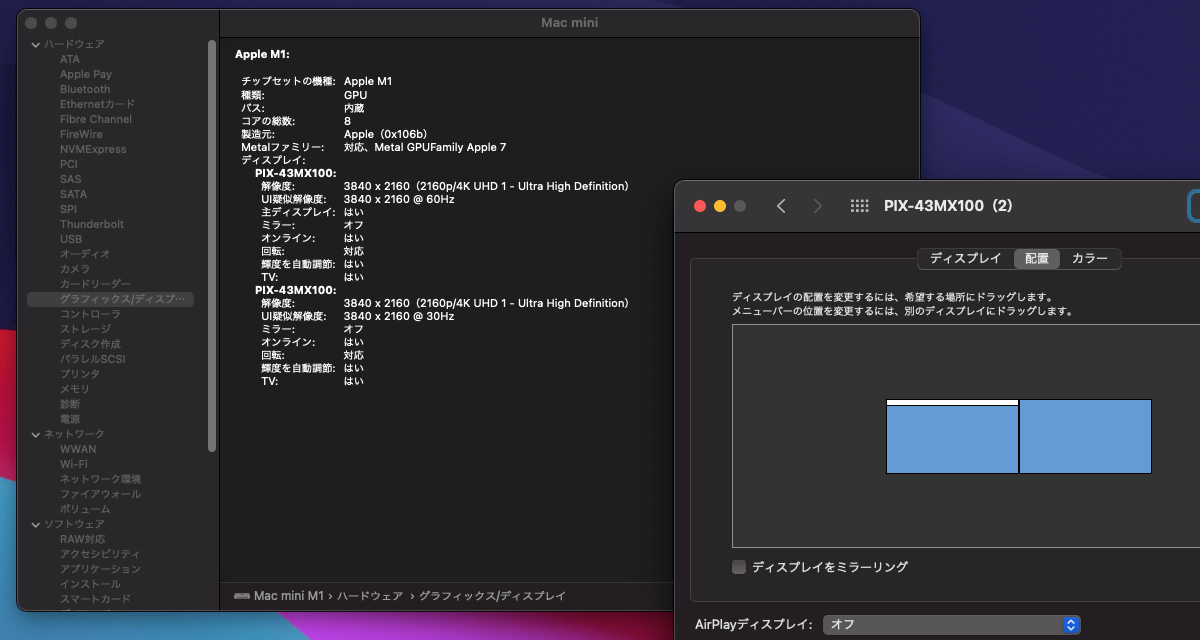The height and width of the screenshot is (640, 1200).
Task: Select Thunderbolt in the sidebar
Action: 92,224
